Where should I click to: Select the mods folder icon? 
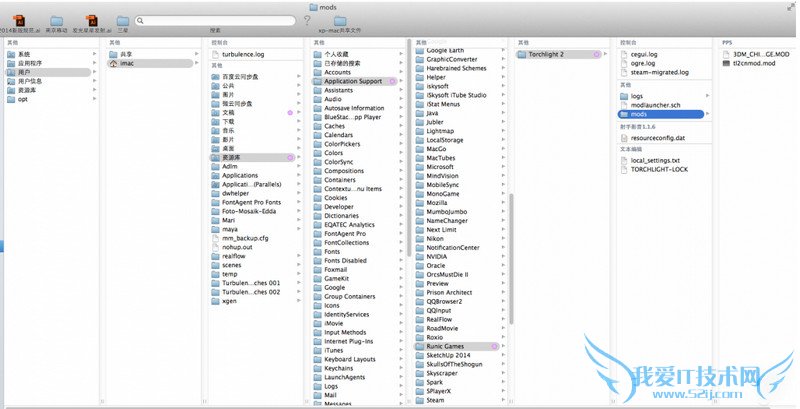point(624,114)
